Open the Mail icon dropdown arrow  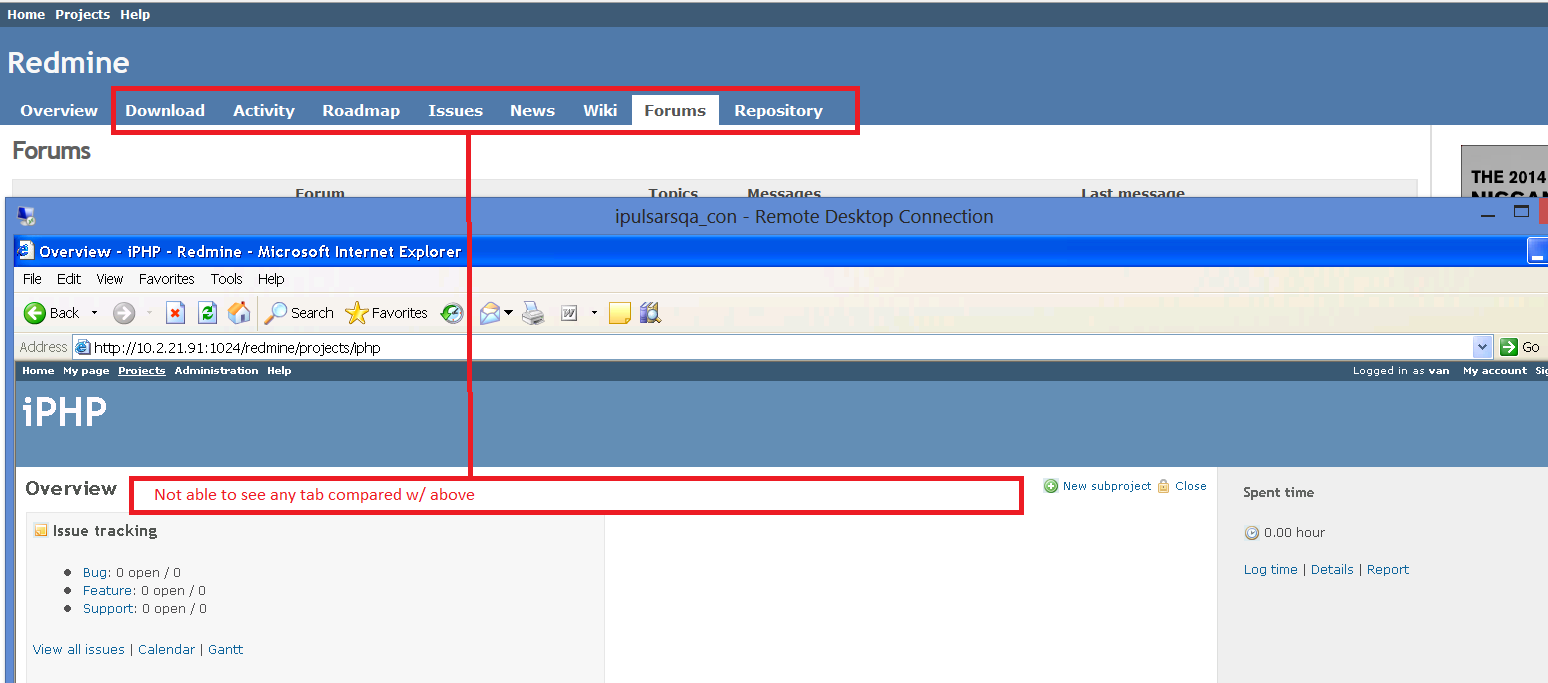[x=508, y=313]
